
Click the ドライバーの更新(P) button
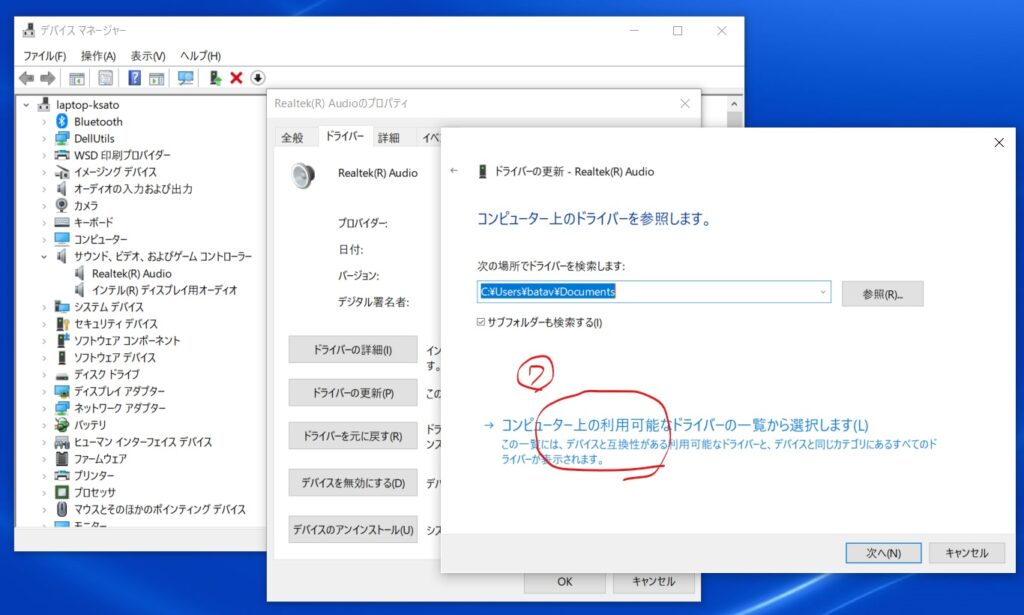click(353, 392)
